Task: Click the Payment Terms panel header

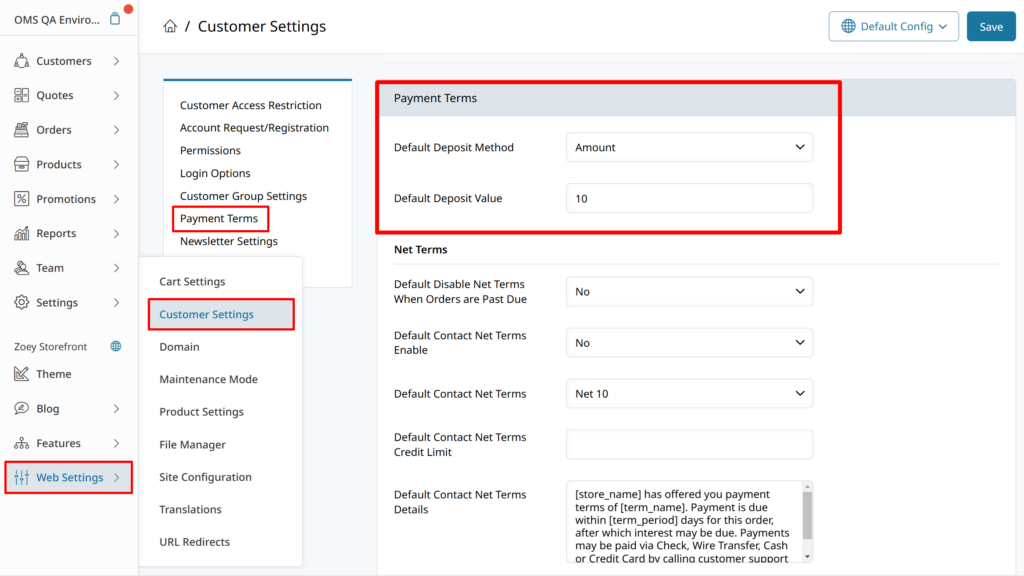Action: click(x=697, y=98)
